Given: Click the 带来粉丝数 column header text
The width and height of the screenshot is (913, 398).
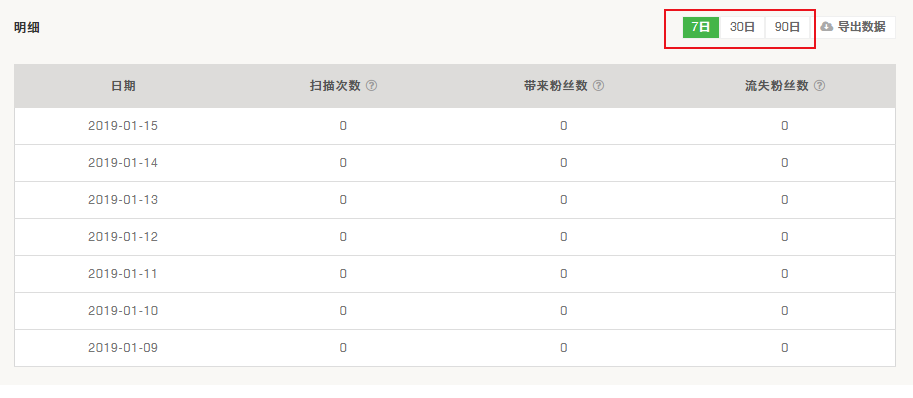Looking at the screenshot, I should pyautogui.click(x=555, y=86).
